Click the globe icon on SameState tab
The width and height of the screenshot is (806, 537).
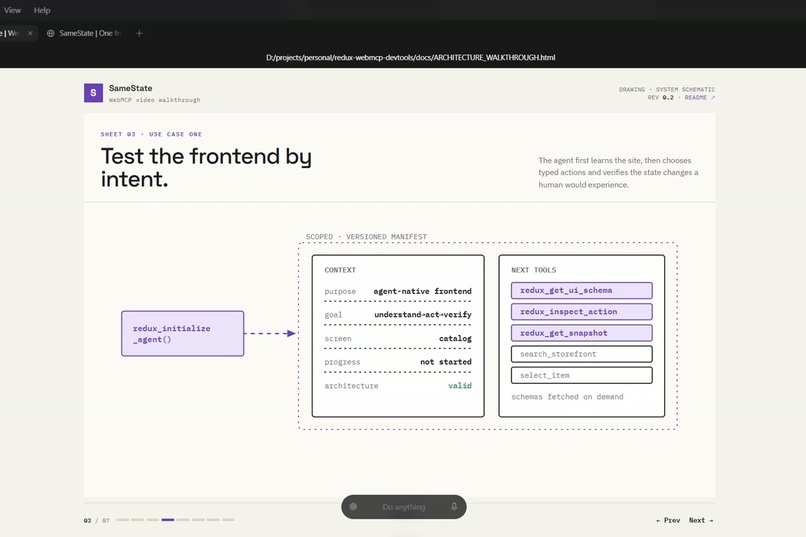click(x=50, y=33)
